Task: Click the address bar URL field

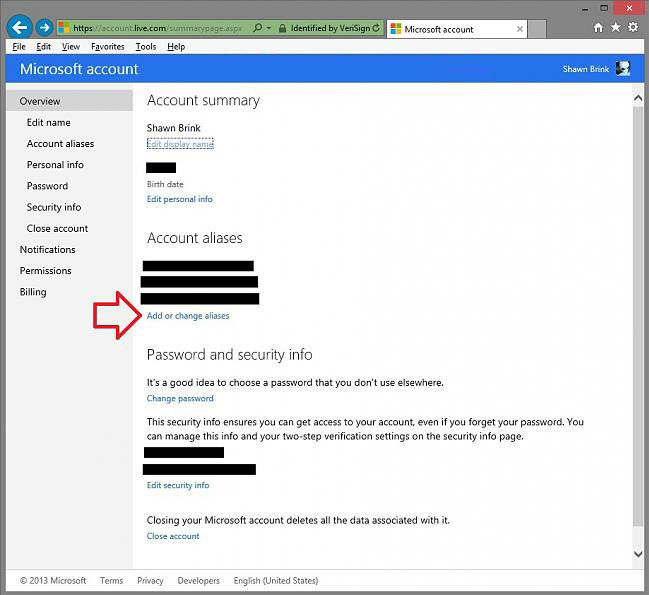Action: [x=157, y=28]
